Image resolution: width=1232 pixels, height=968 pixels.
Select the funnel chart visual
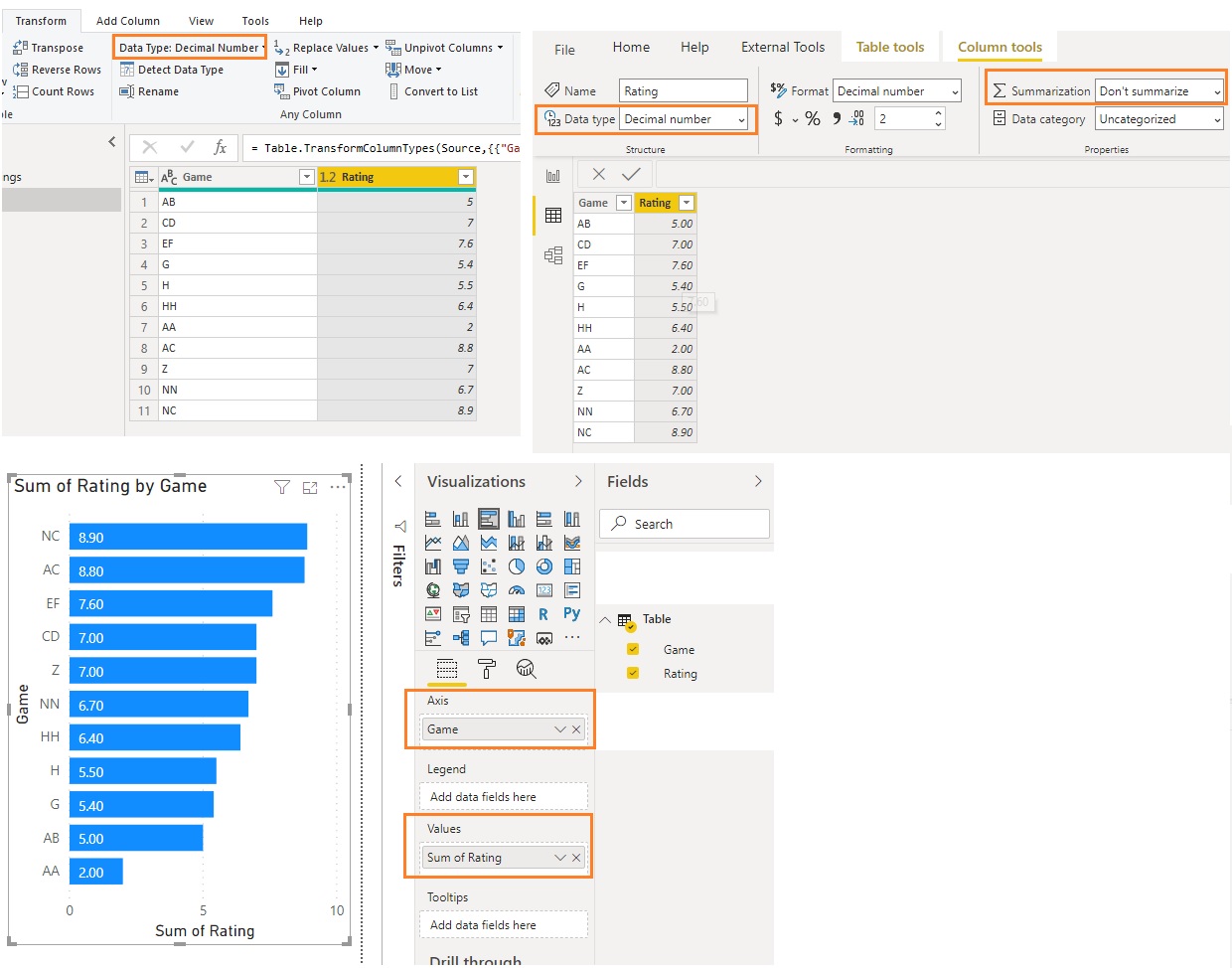click(x=461, y=566)
